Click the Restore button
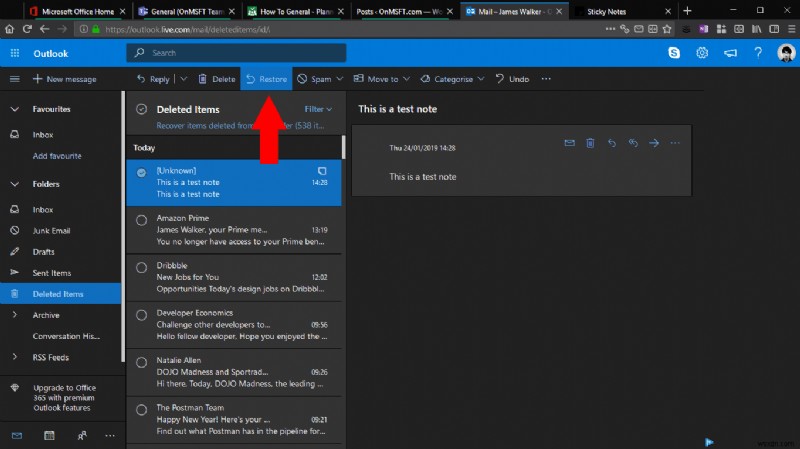 [266, 79]
